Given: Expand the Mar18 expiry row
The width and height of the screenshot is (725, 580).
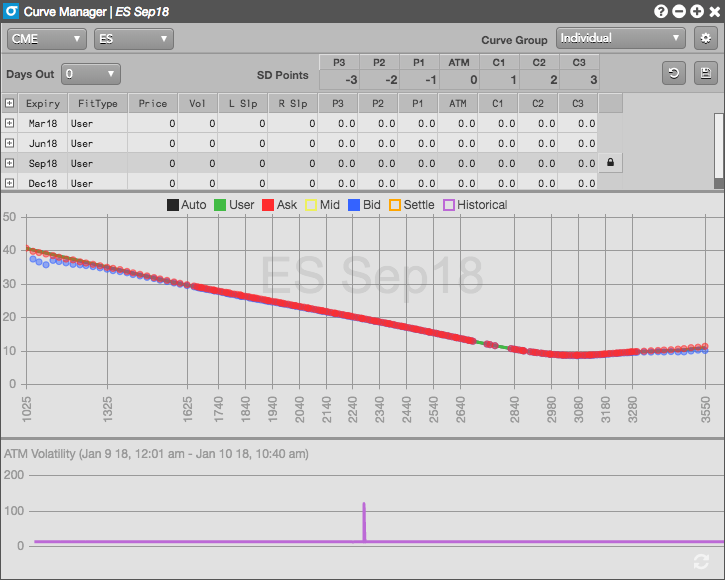Looking at the screenshot, I should 9,123.
